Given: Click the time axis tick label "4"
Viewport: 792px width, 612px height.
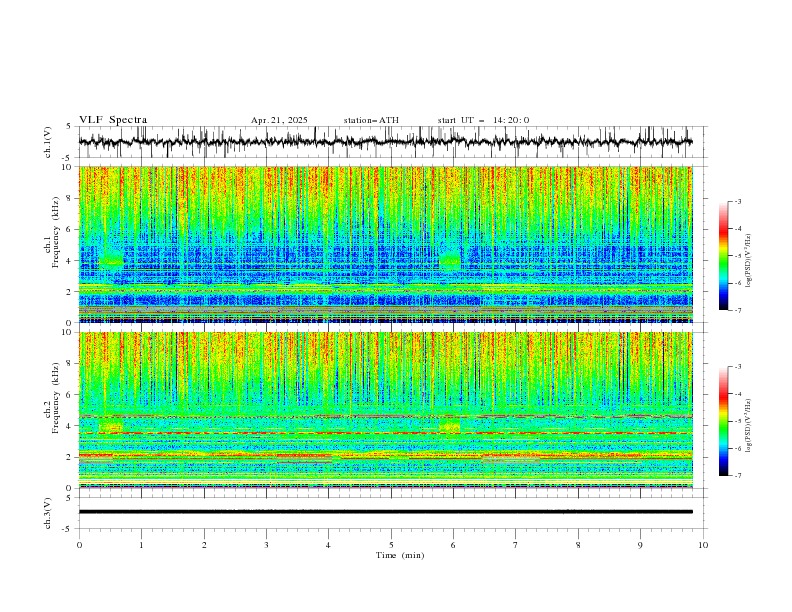Looking at the screenshot, I should click(x=328, y=545).
